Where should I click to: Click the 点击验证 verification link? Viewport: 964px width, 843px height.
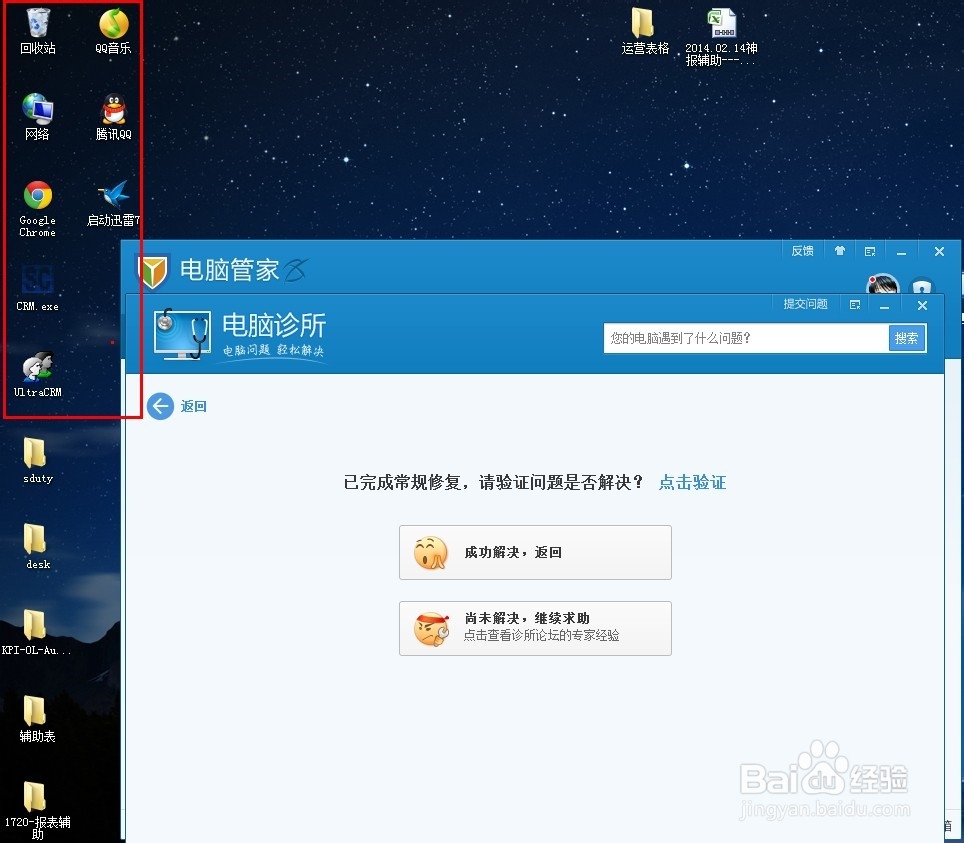click(x=691, y=481)
